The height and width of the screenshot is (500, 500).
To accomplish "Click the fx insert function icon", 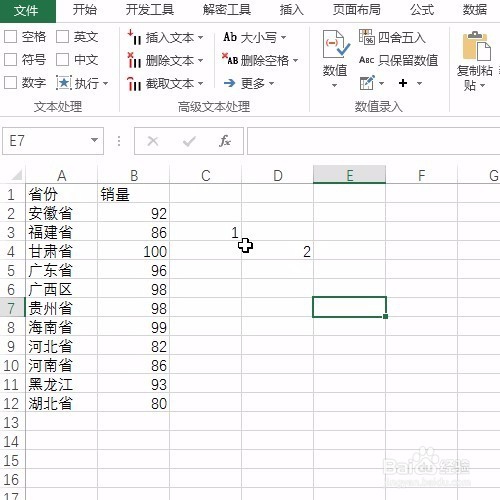I will [x=225, y=141].
